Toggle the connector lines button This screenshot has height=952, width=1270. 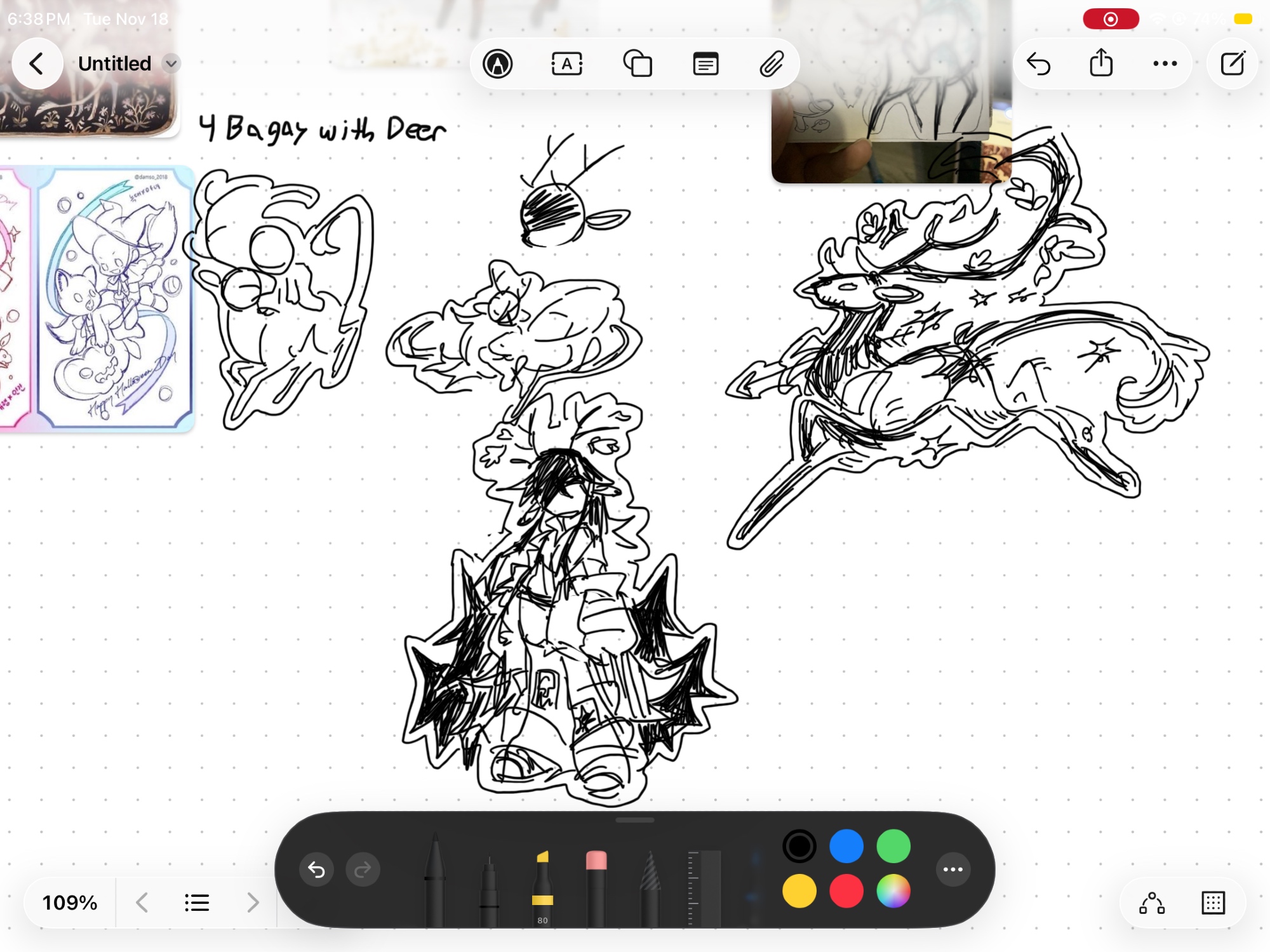(1152, 902)
